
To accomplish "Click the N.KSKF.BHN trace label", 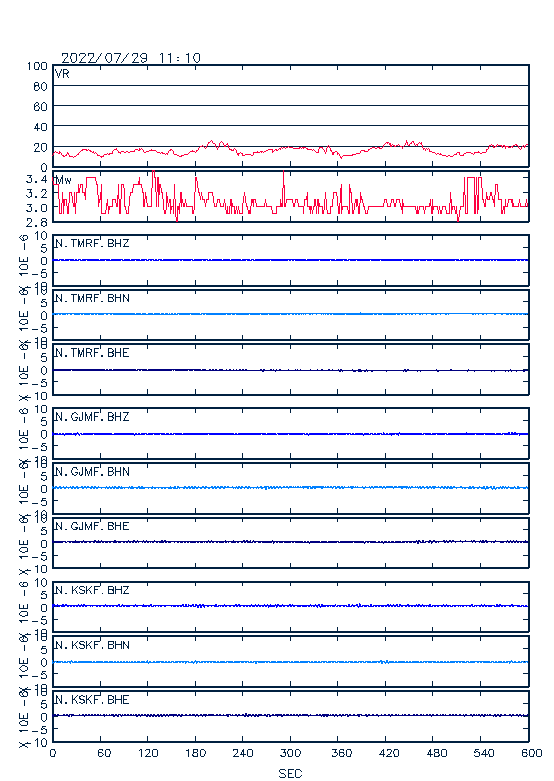I will pos(92,645).
